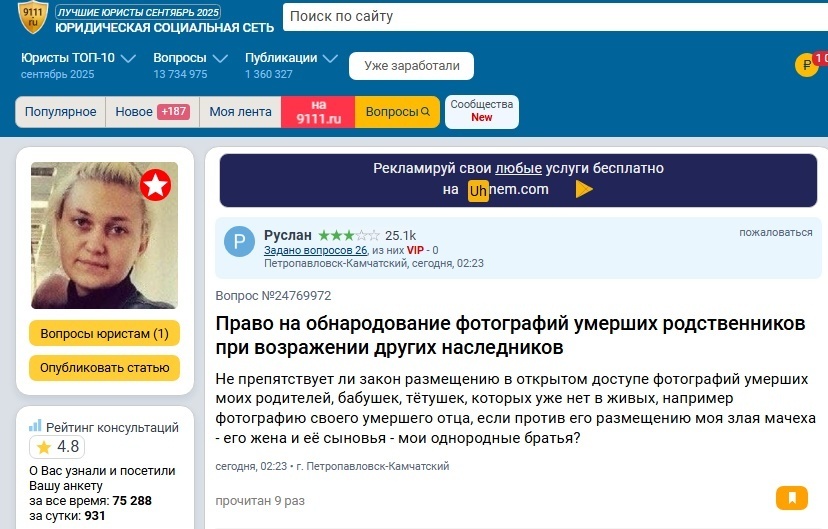The width and height of the screenshot is (828, 529).
Task: Click the orange play arrow in ad banner
Action: tap(584, 189)
